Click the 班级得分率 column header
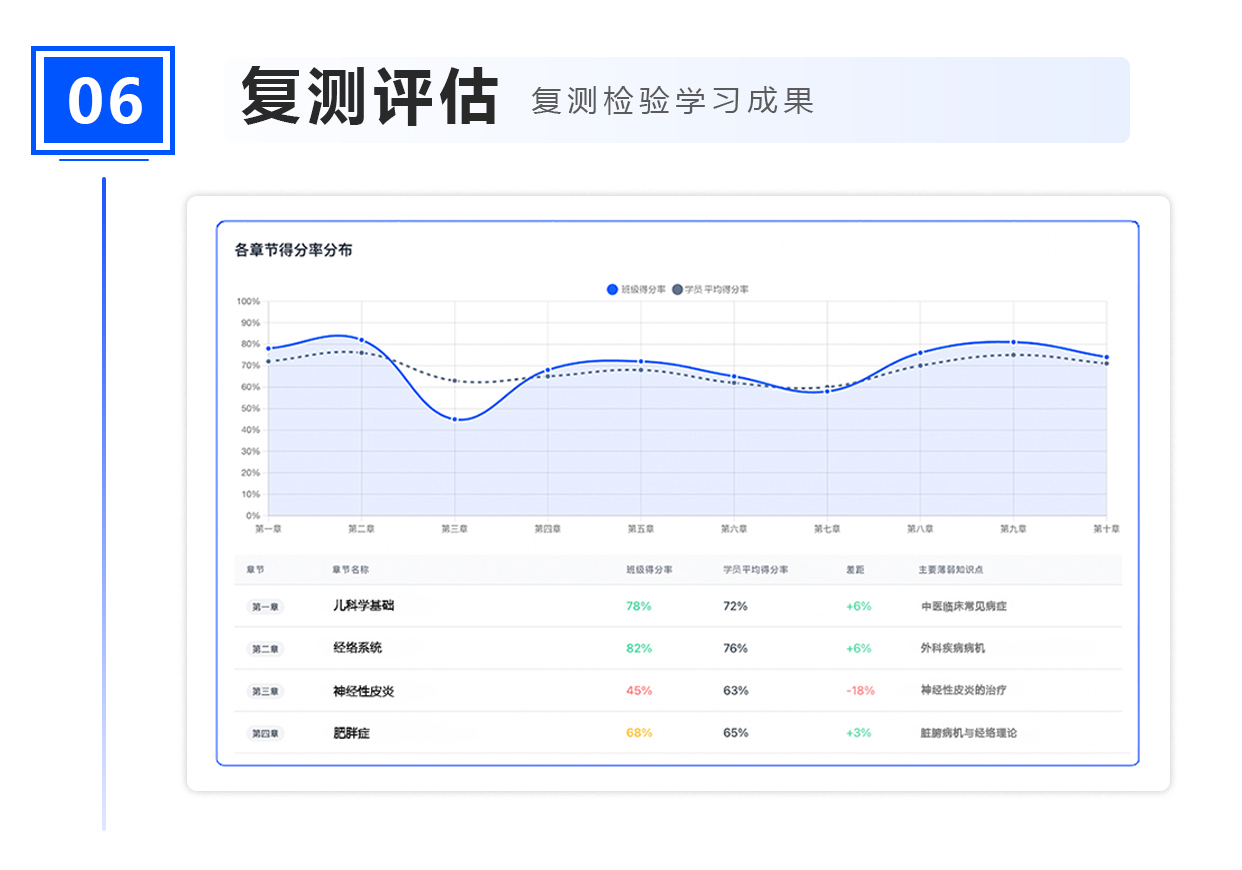 [x=649, y=570]
